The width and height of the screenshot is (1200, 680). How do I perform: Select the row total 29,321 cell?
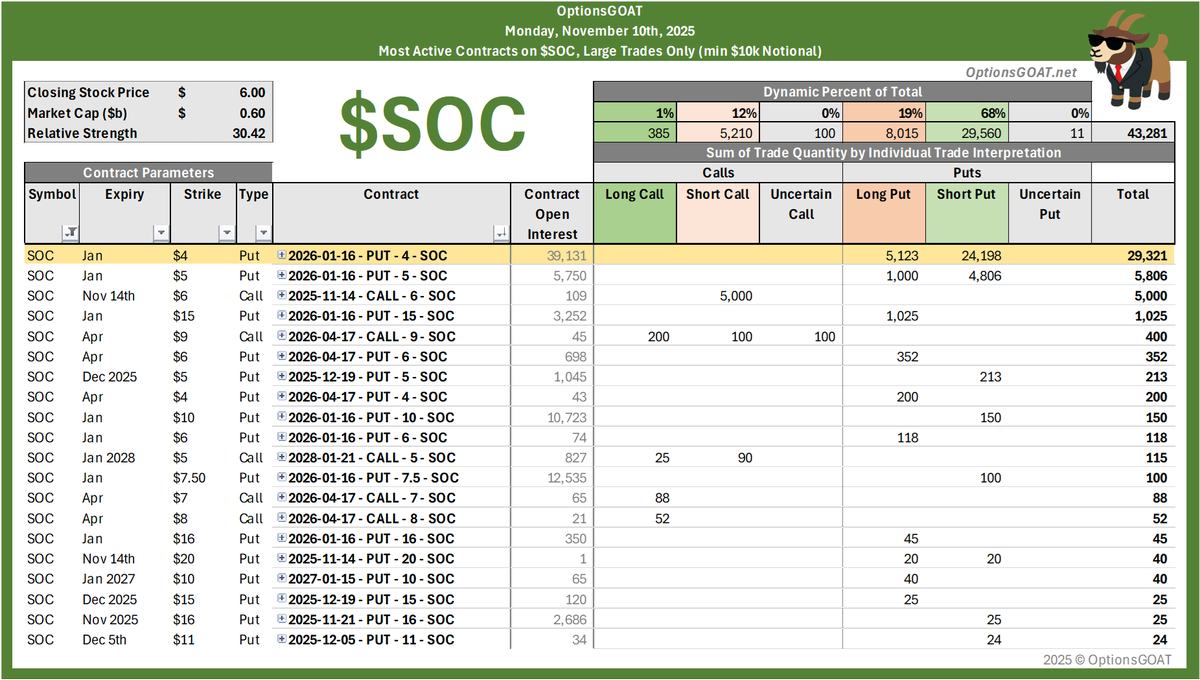pyautogui.click(x=1133, y=256)
